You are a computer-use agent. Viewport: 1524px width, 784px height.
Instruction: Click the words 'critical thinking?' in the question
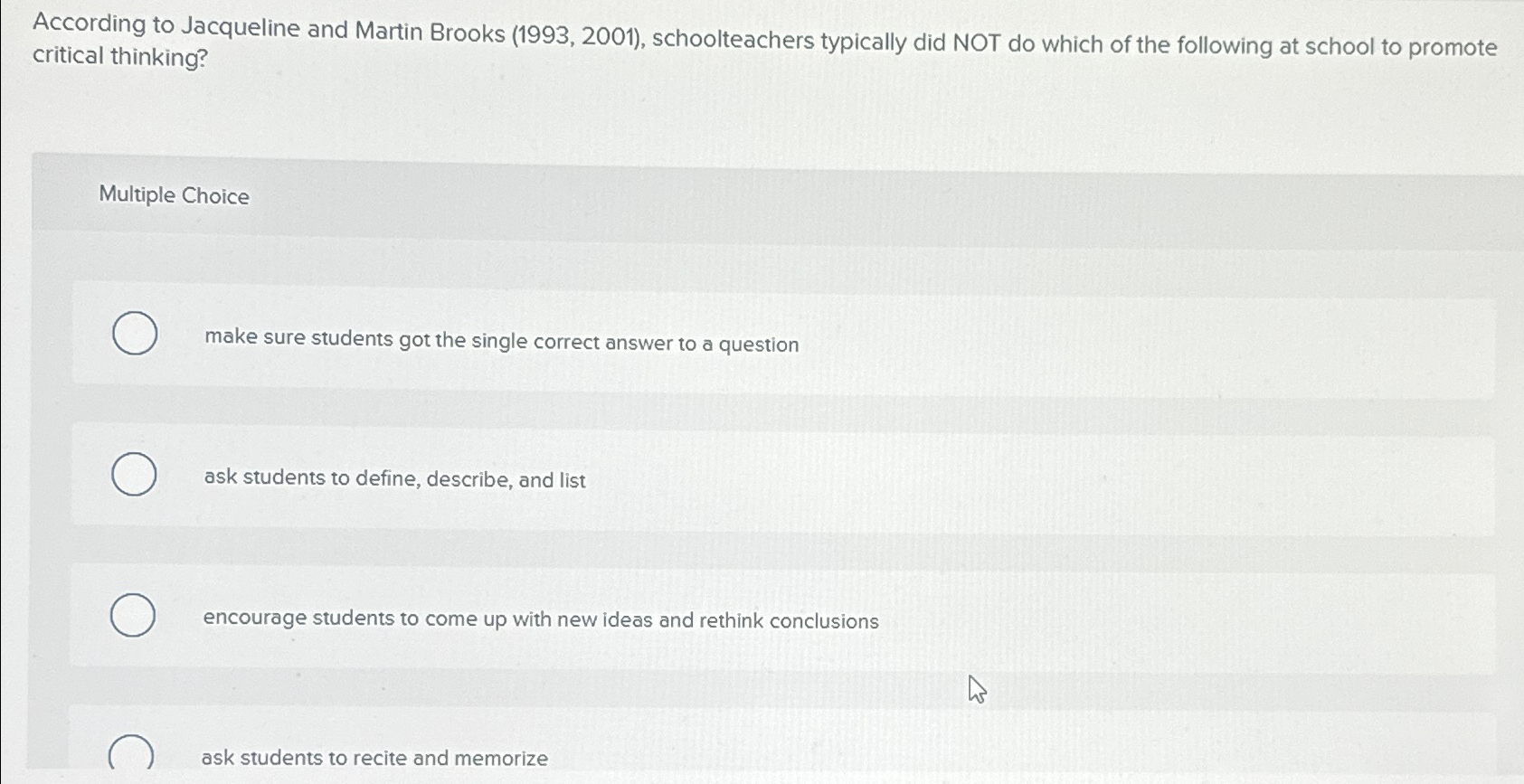click(x=118, y=59)
